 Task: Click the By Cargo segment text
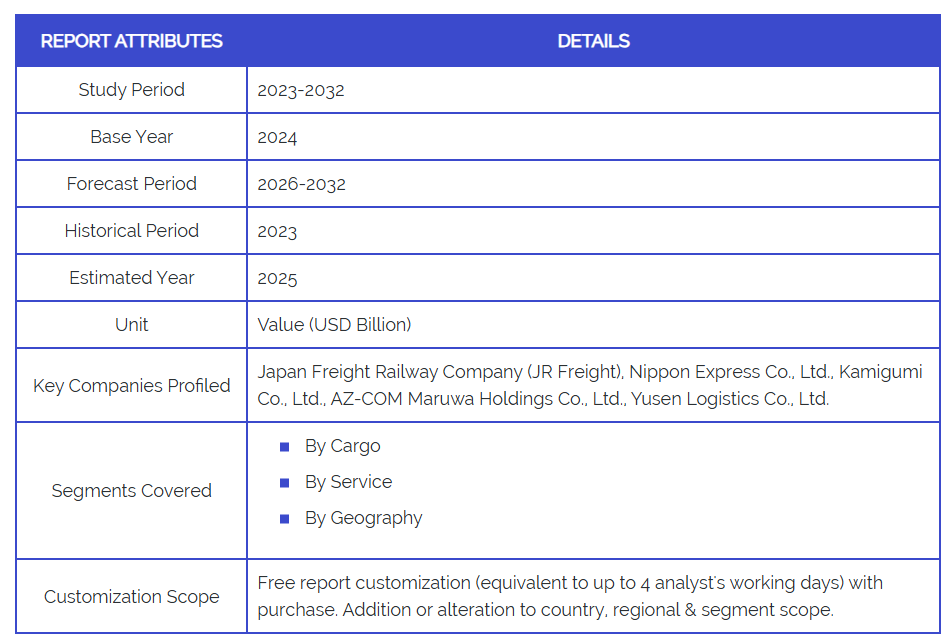pyautogui.click(x=342, y=446)
